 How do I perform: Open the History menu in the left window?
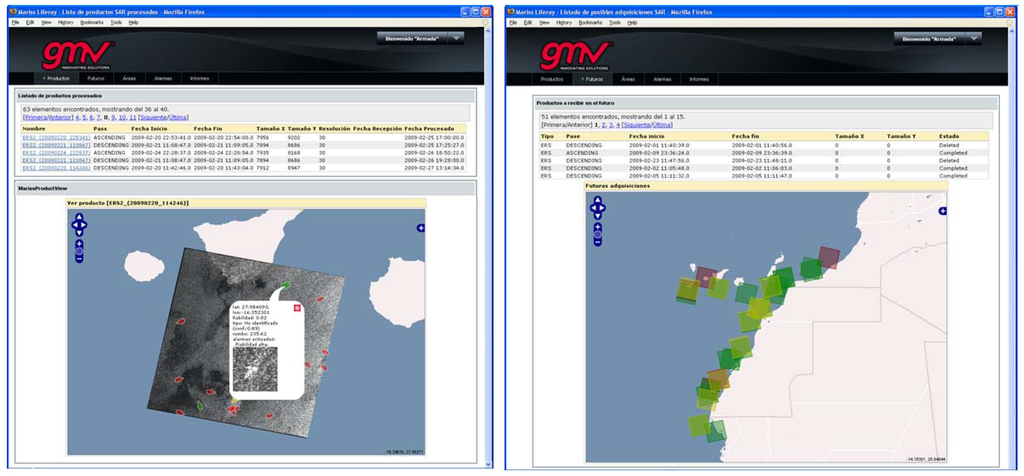(x=65, y=22)
